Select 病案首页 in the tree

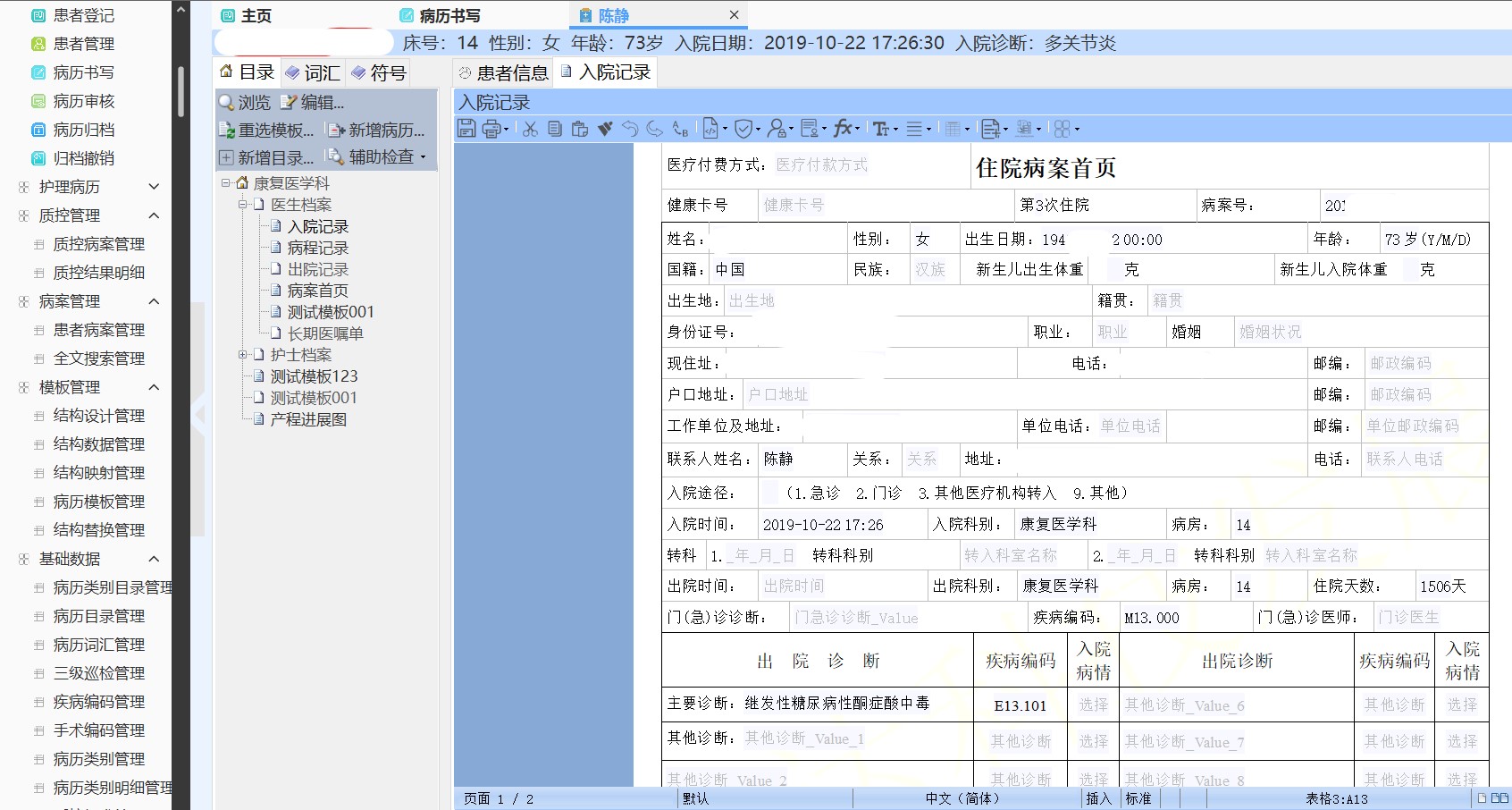(x=317, y=291)
